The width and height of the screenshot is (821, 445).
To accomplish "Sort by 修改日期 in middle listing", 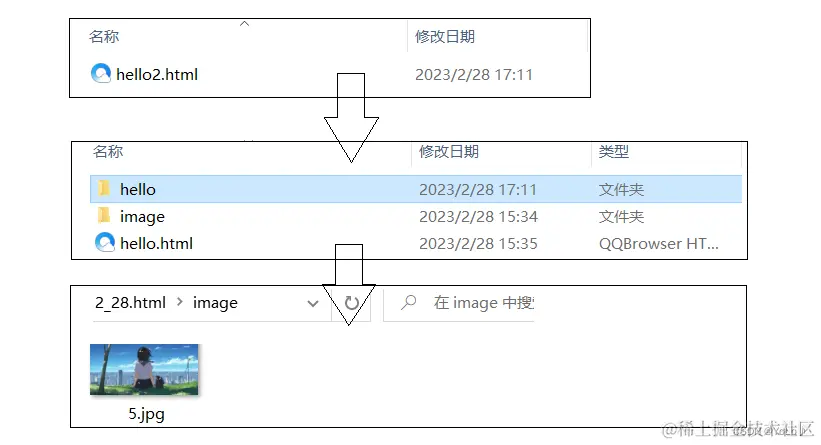I will tap(449, 152).
